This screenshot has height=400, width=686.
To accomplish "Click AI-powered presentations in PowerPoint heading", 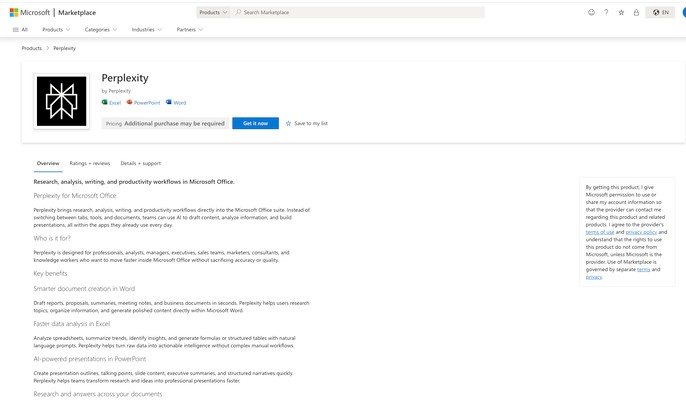I will point(90,359).
